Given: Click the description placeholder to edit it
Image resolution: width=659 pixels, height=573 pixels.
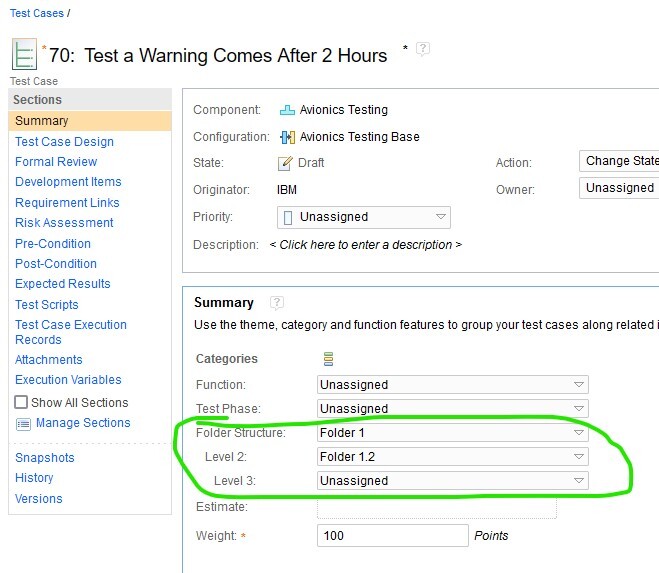Looking at the screenshot, I should [366, 245].
